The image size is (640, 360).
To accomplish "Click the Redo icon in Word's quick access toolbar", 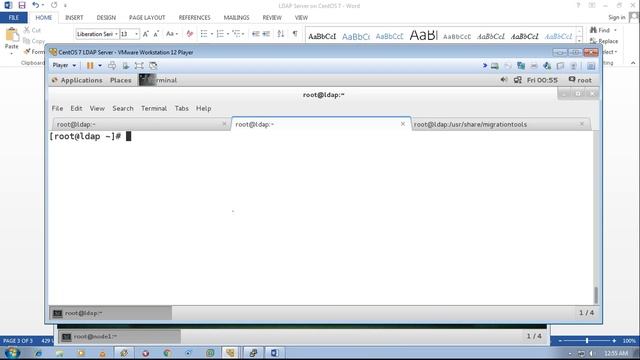I will pos(54,5).
